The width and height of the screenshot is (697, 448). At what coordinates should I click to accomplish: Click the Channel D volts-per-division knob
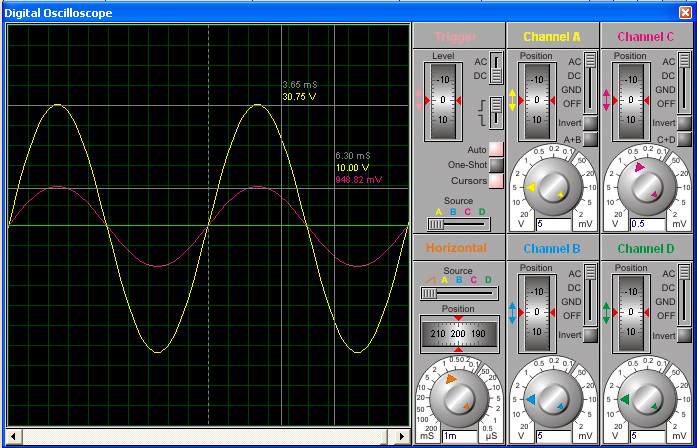click(x=646, y=400)
